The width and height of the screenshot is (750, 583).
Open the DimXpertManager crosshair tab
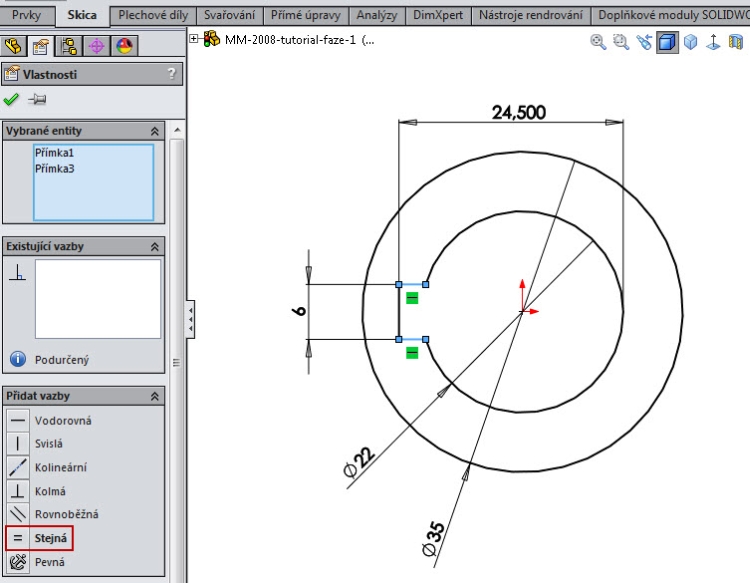(x=97, y=46)
